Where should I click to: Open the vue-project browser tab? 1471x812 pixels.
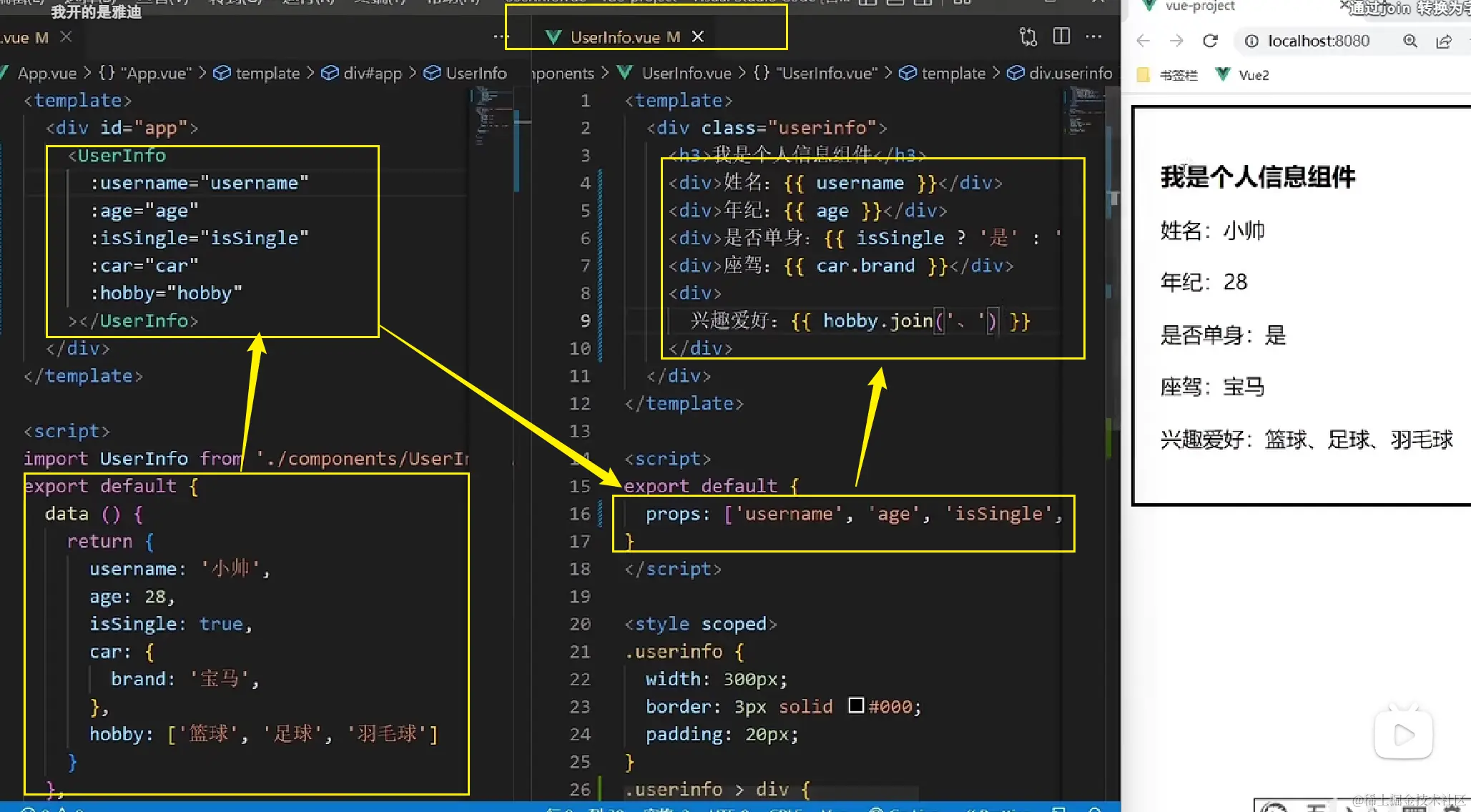click(x=1199, y=6)
